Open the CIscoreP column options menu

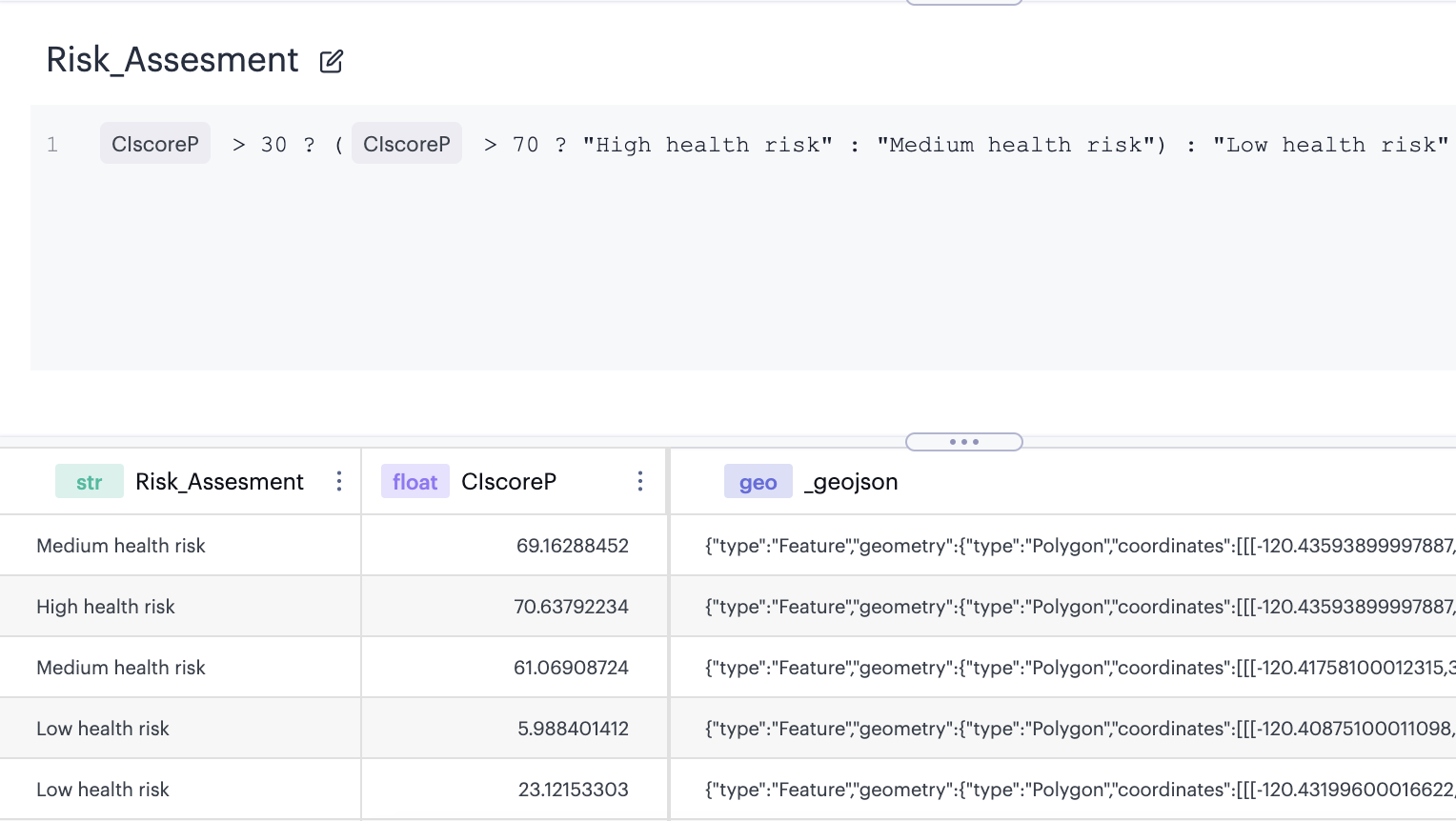click(640, 481)
